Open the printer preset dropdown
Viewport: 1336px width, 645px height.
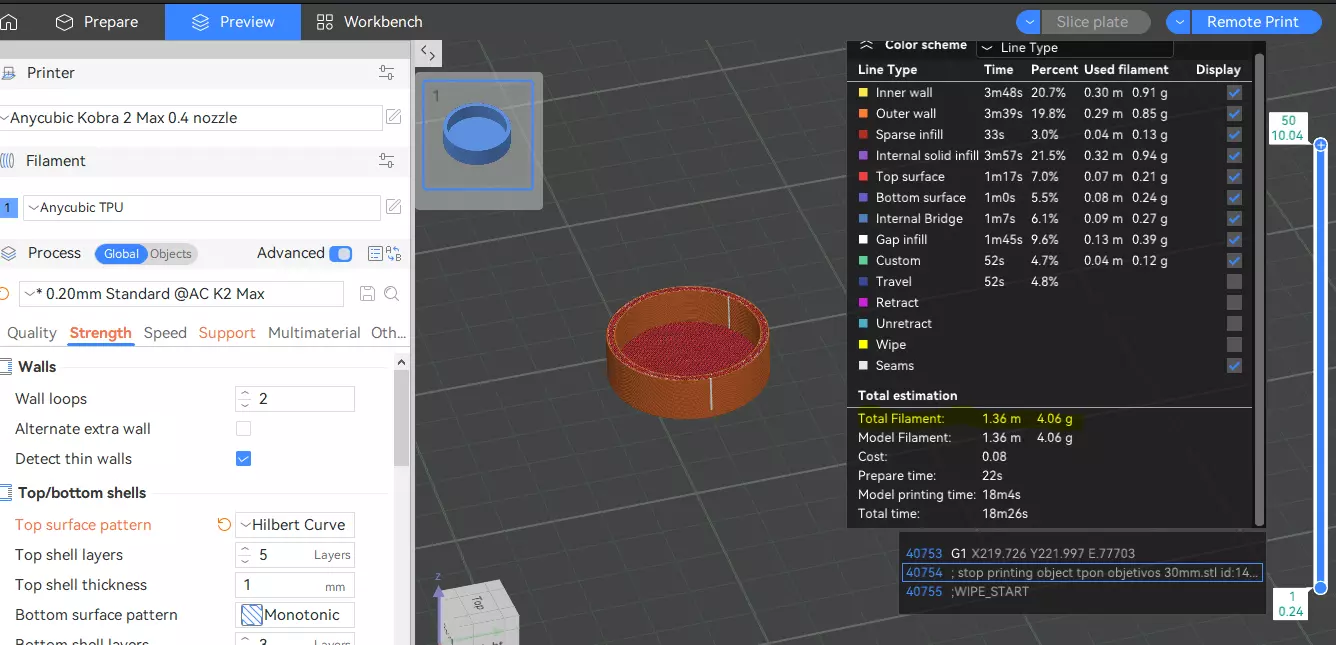[191, 118]
